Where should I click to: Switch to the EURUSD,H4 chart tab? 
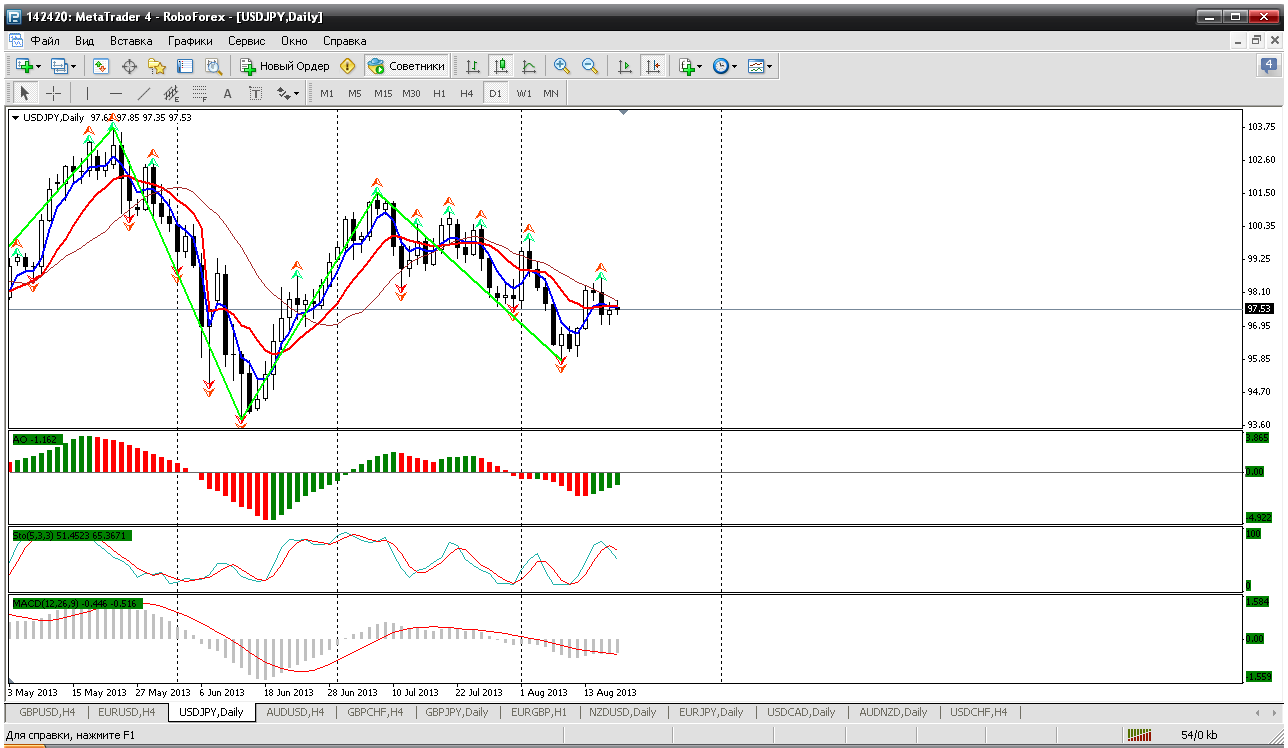click(126, 712)
